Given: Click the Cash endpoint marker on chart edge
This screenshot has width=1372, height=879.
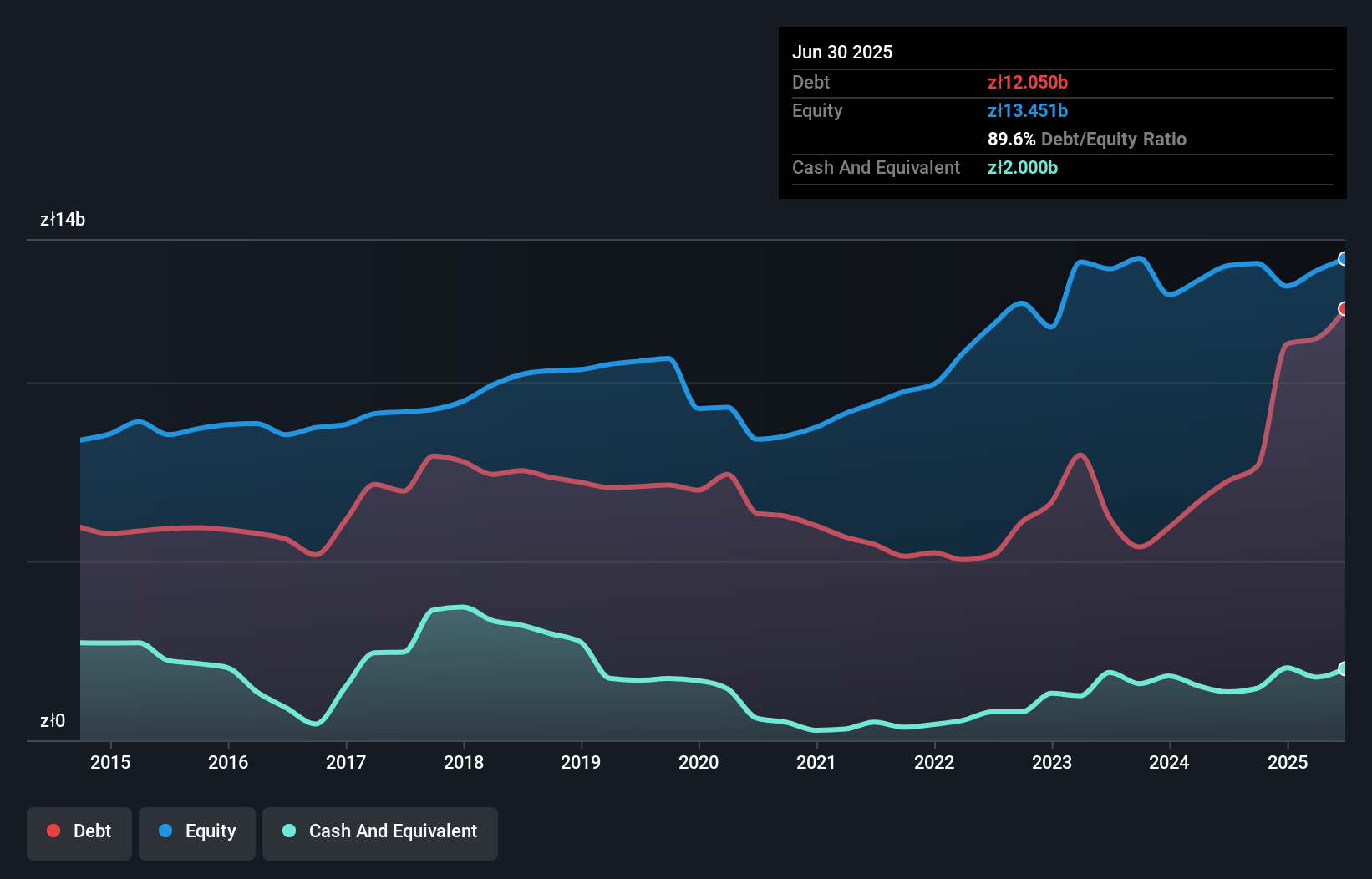Looking at the screenshot, I should click(x=1344, y=668).
